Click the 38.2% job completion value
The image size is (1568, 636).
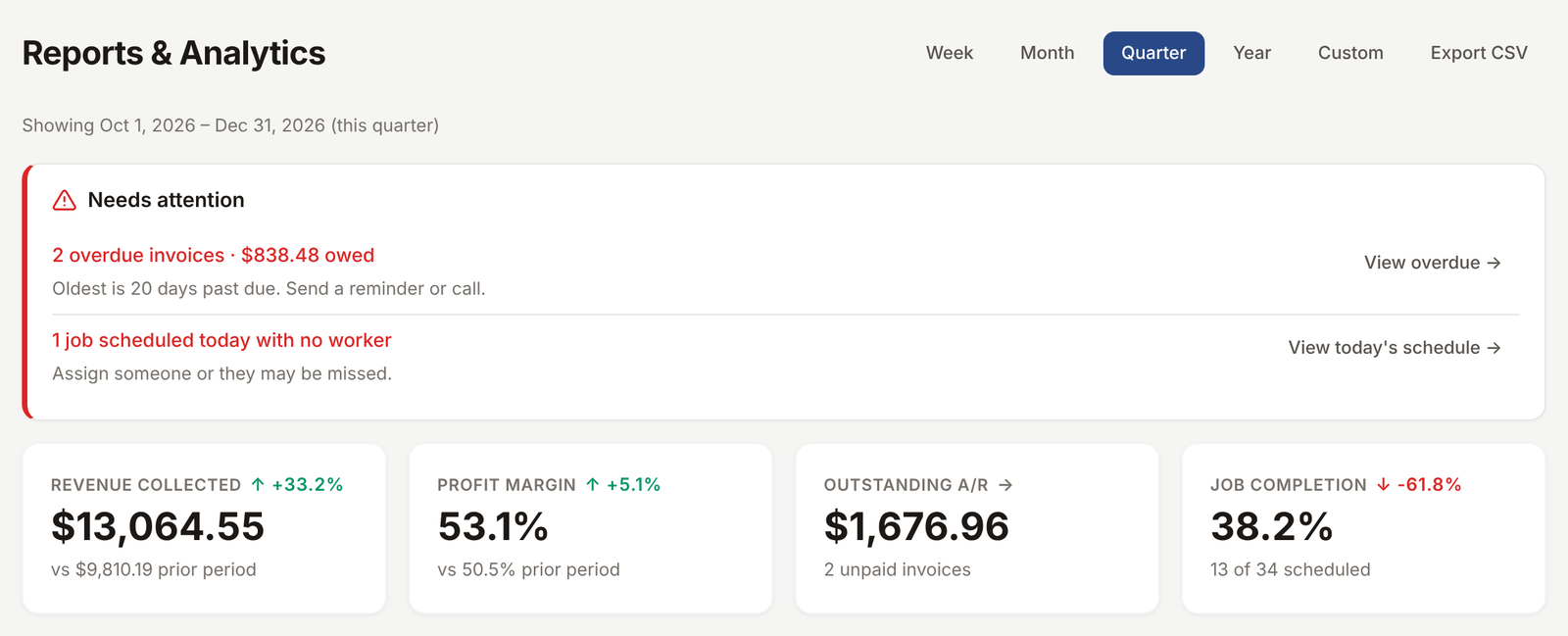[1272, 527]
